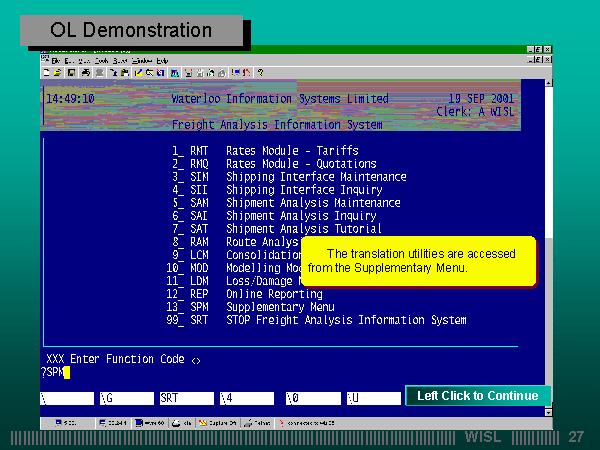
Task: Click the Print toolbar icon
Action: click(x=86, y=73)
